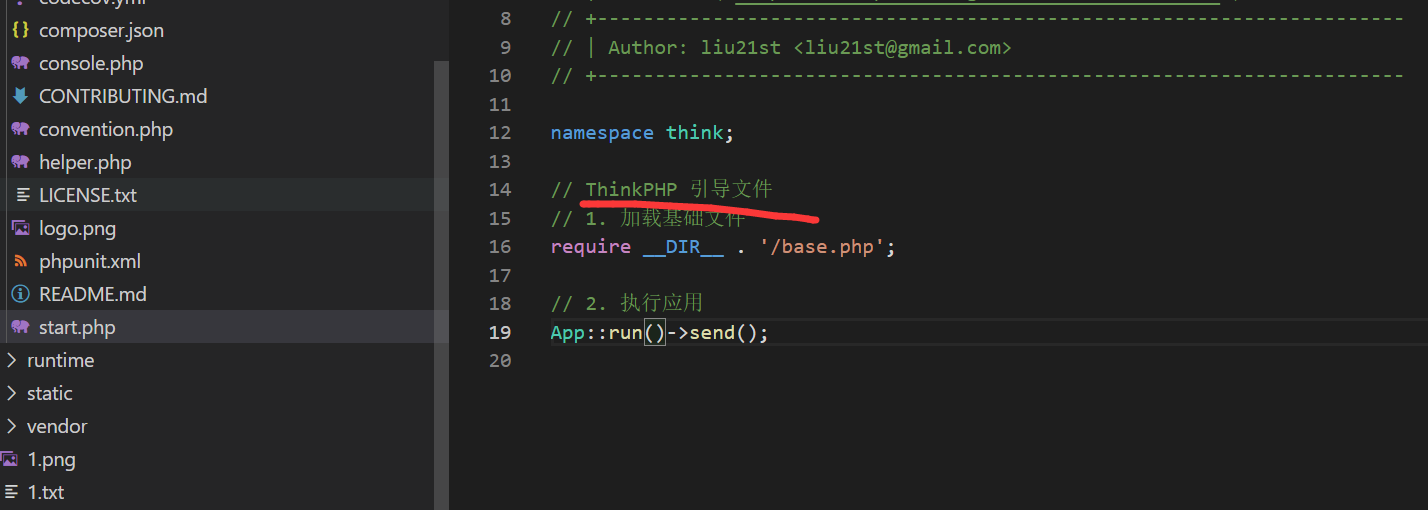Click line number 11 in the gutter

point(500,104)
